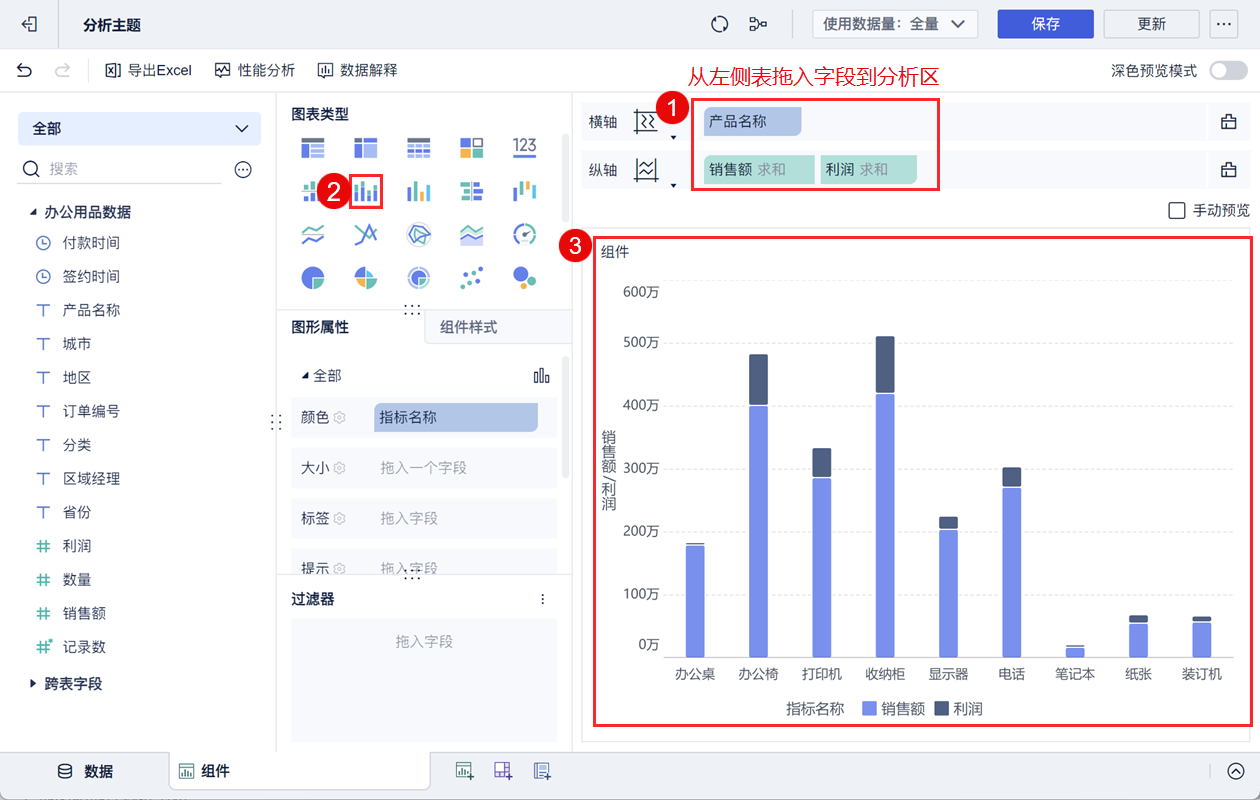Open the 过滤器 three-dot options
The height and width of the screenshot is (800, 1260).
pyautogui.click(x=543, y=599)
